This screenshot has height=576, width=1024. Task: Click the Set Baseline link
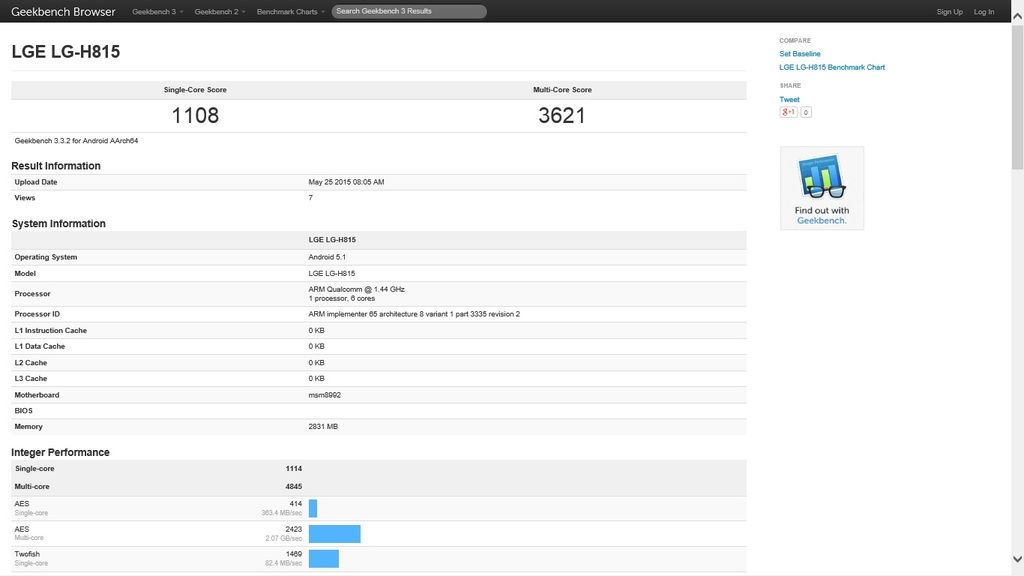click(800, 54)
